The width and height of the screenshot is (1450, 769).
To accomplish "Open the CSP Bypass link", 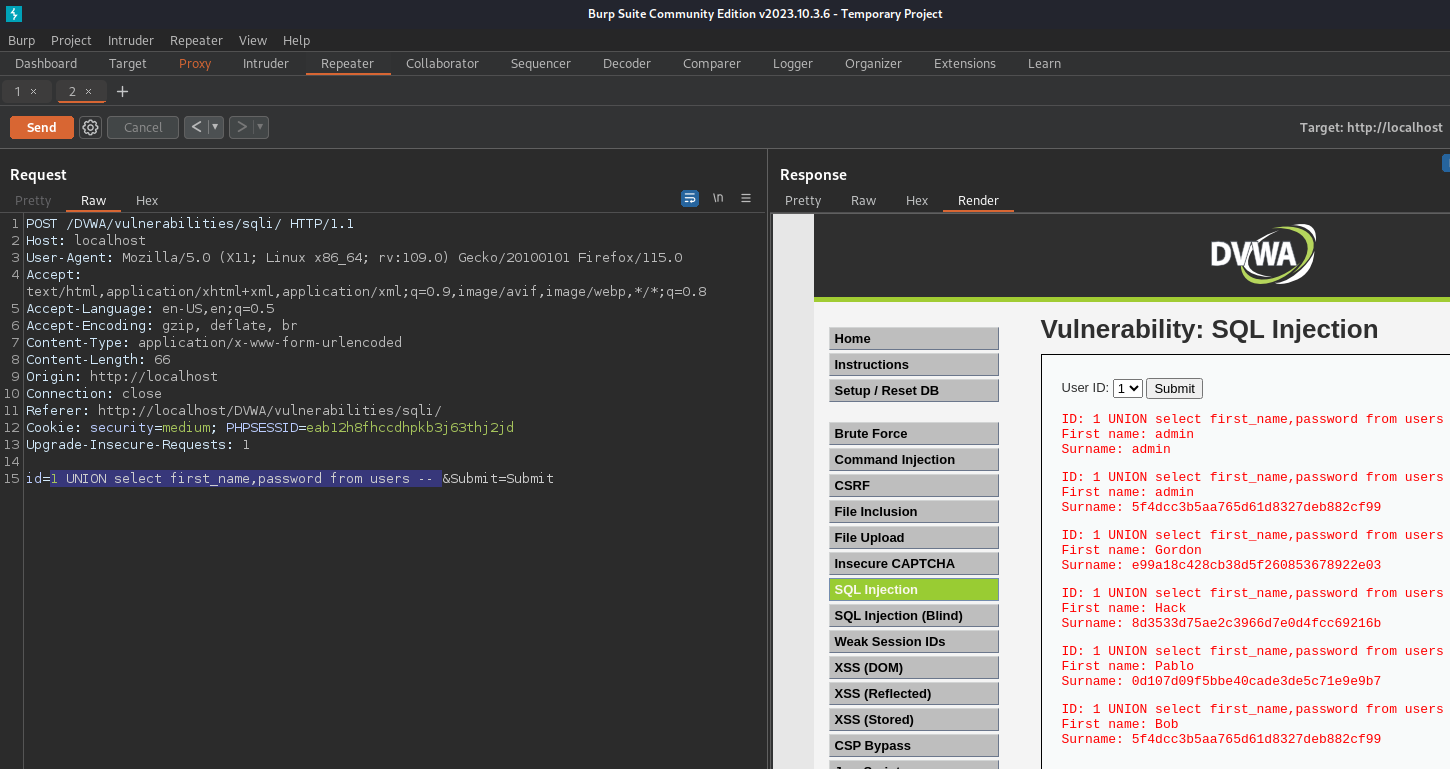I will (914, 745).
